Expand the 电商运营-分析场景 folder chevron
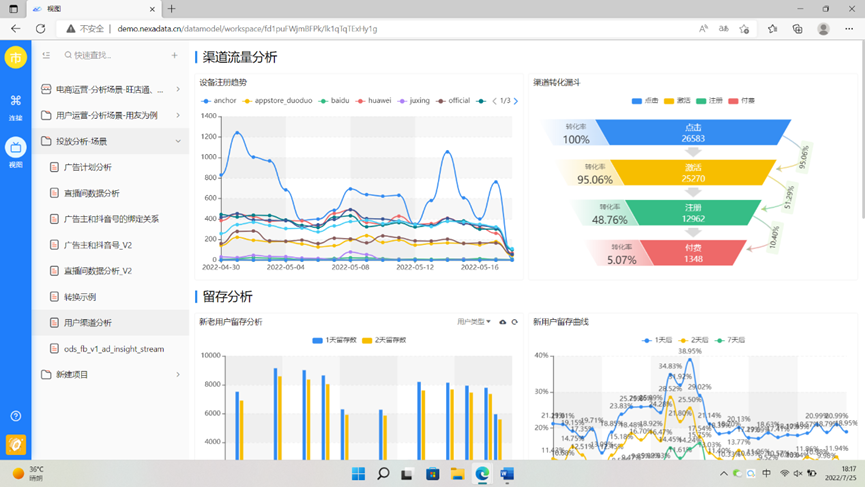The image size is (865, 487). click(178, 89)
